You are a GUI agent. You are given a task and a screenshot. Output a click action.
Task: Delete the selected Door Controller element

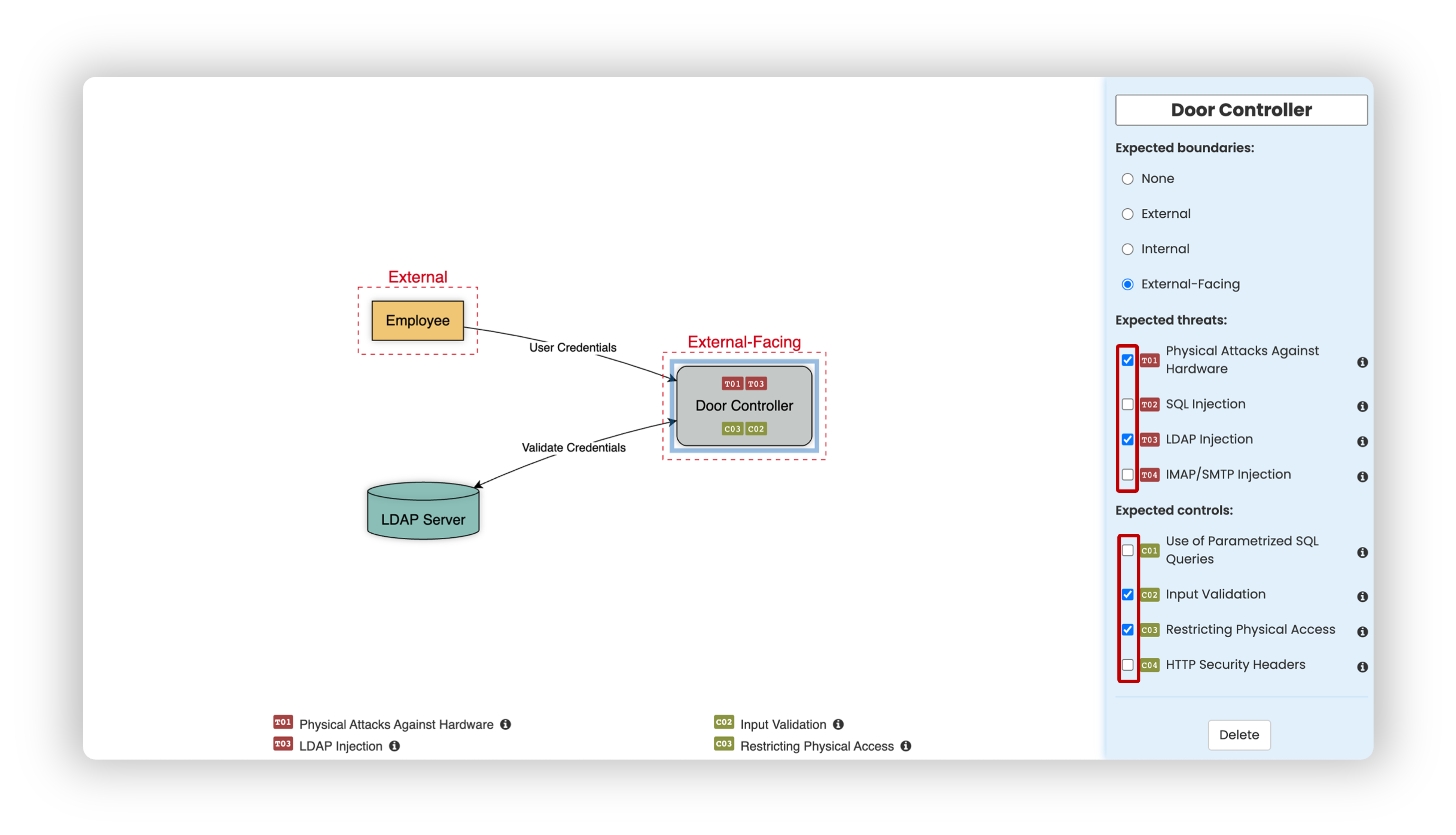click(x=1239, y=735)
